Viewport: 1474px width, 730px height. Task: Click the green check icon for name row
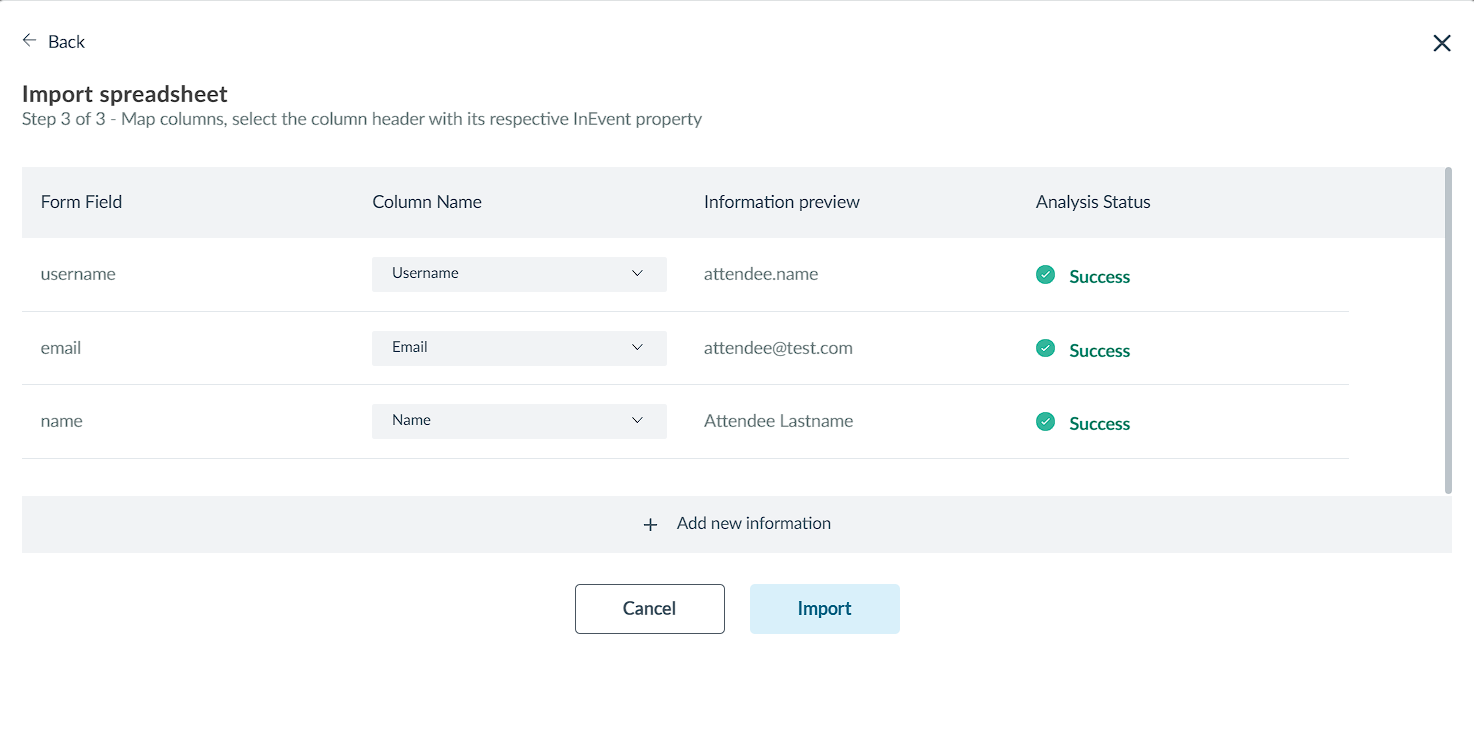coord(1045,421)
